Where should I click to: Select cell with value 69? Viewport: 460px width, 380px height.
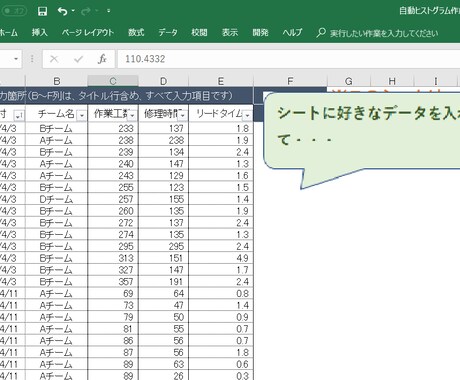click(113, 293)
